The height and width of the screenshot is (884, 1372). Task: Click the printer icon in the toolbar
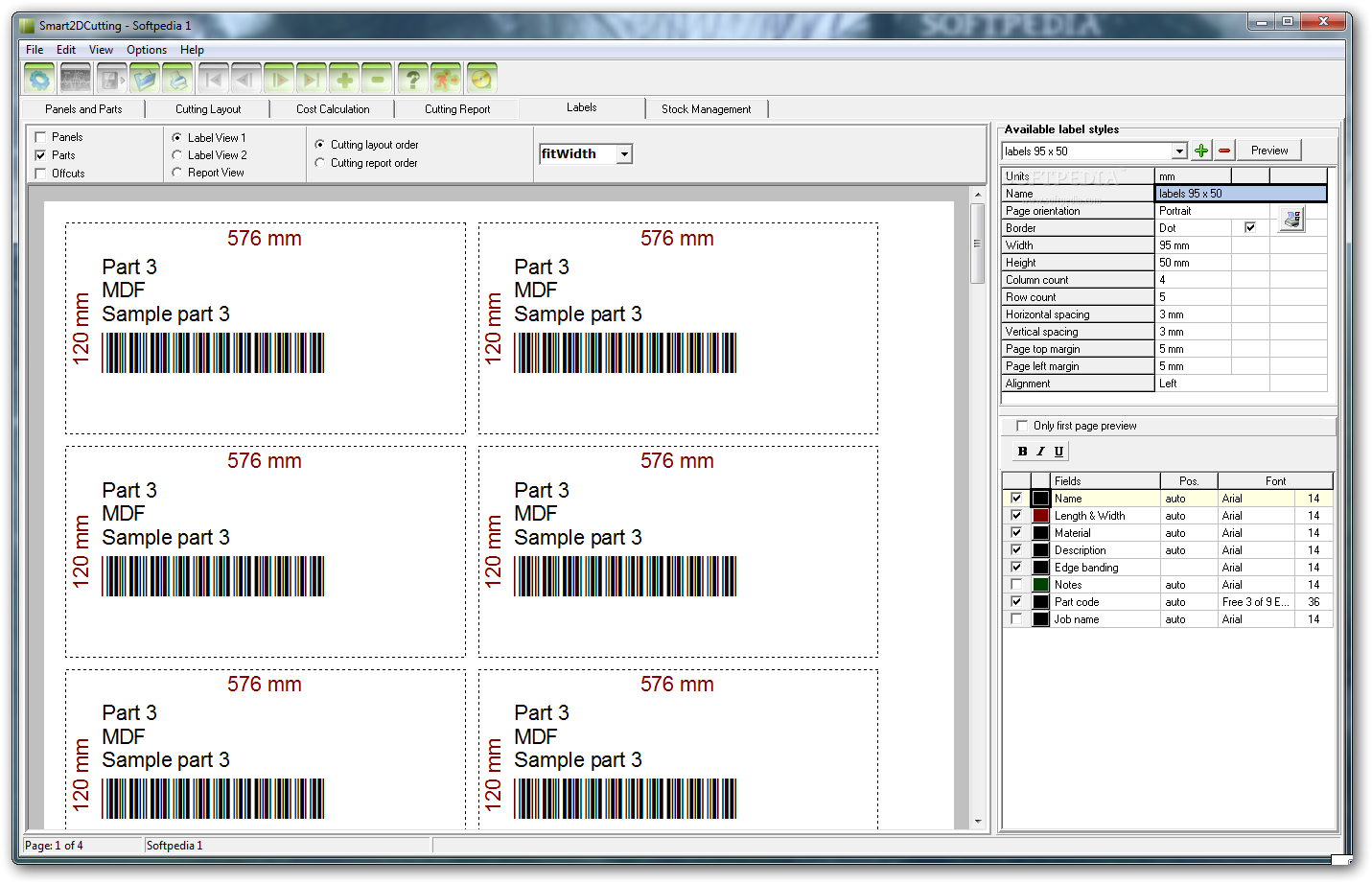pyautogui.click(x=177, y=79)
